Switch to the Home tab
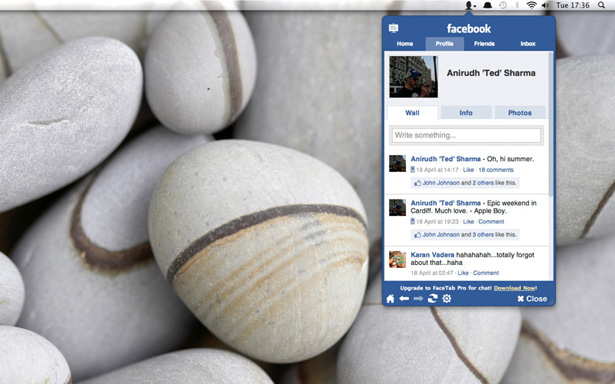The image size is (615, 384). [405, 44]
